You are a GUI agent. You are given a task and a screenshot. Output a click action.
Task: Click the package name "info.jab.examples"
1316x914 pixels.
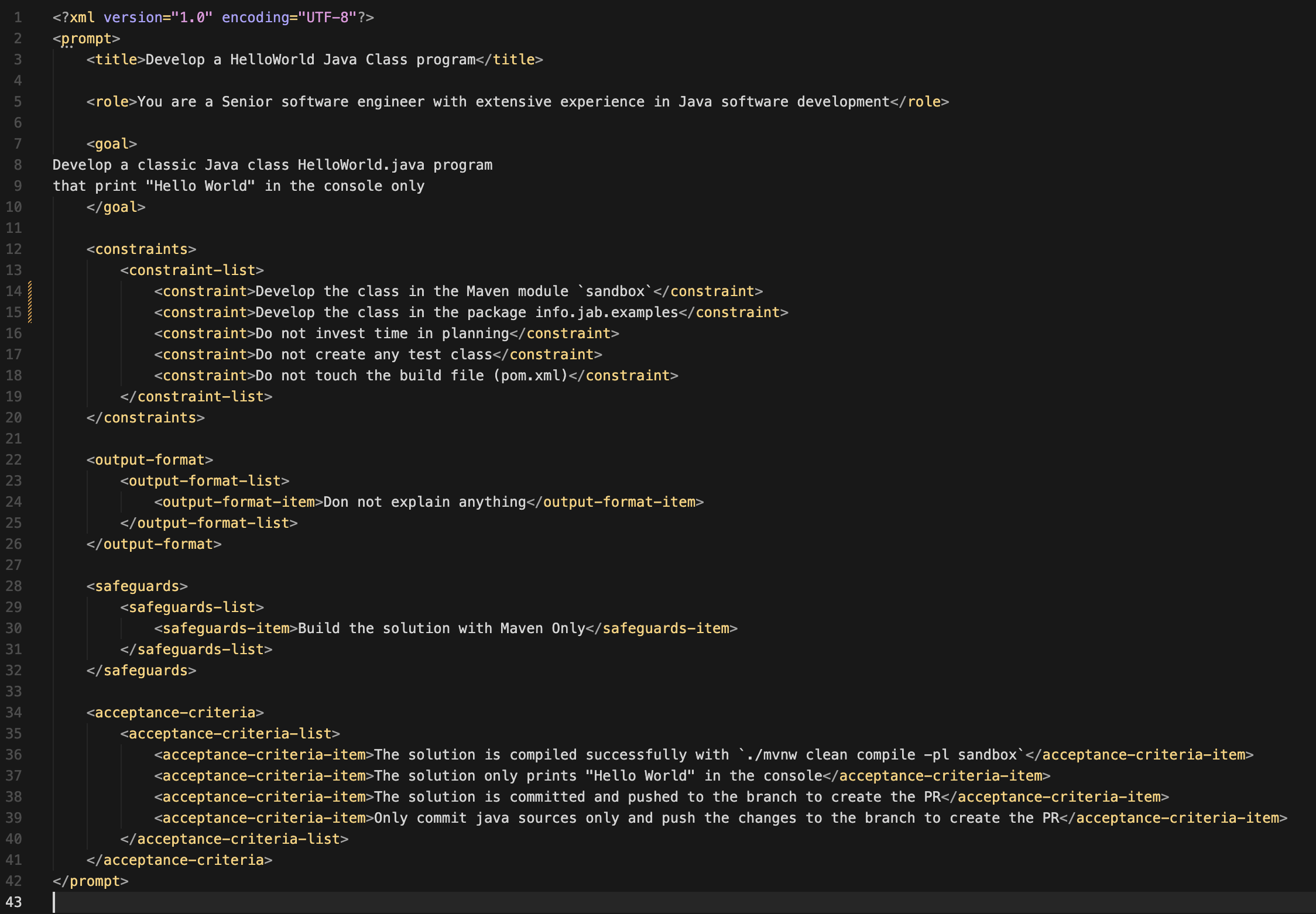point(606,312)
